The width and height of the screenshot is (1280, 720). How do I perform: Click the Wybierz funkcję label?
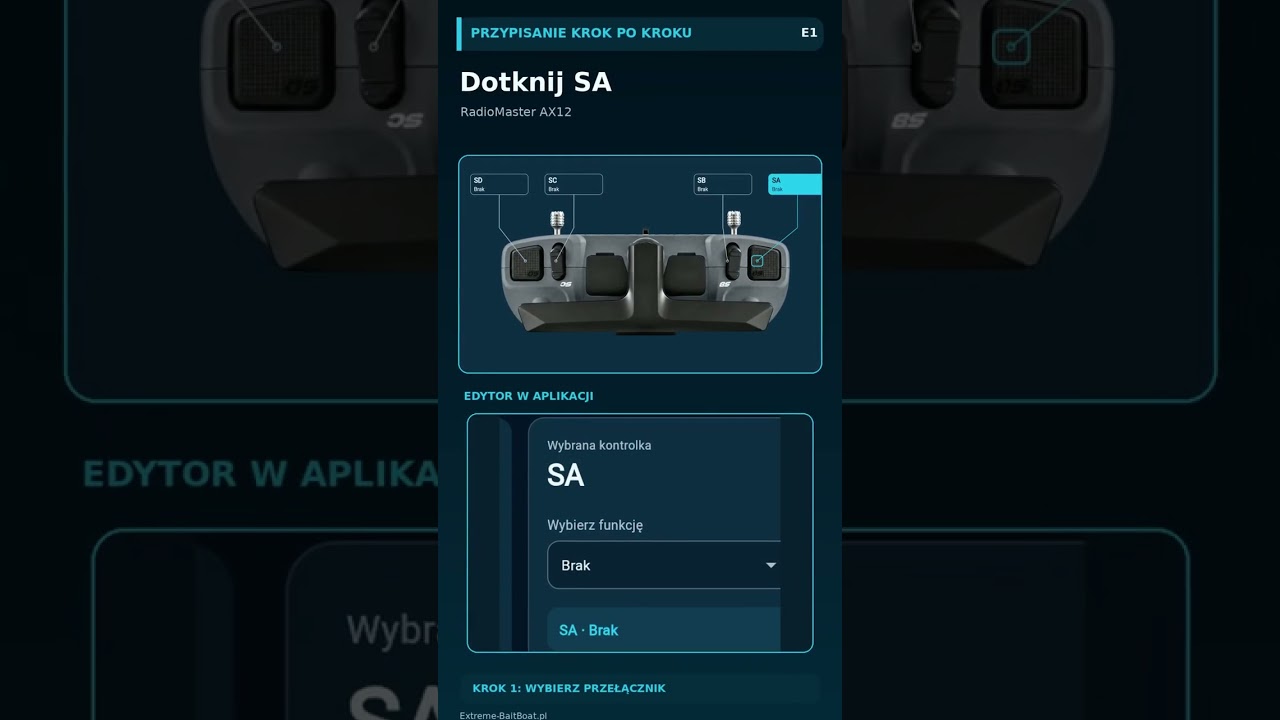tap(595, 525)
